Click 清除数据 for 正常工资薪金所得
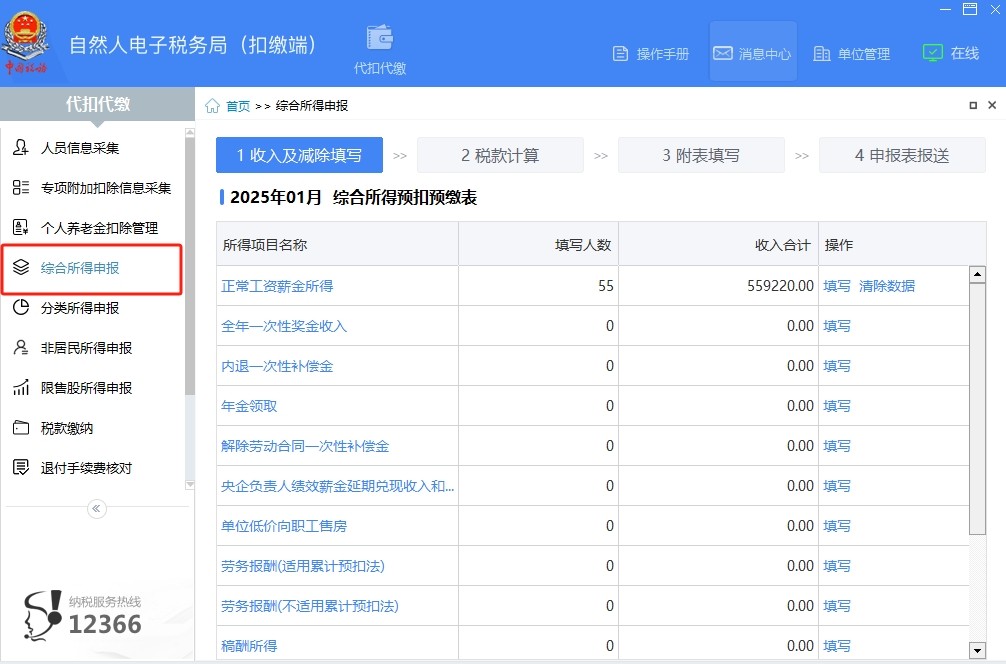Screen dimensions: 1006x664 tap(887, 286)
